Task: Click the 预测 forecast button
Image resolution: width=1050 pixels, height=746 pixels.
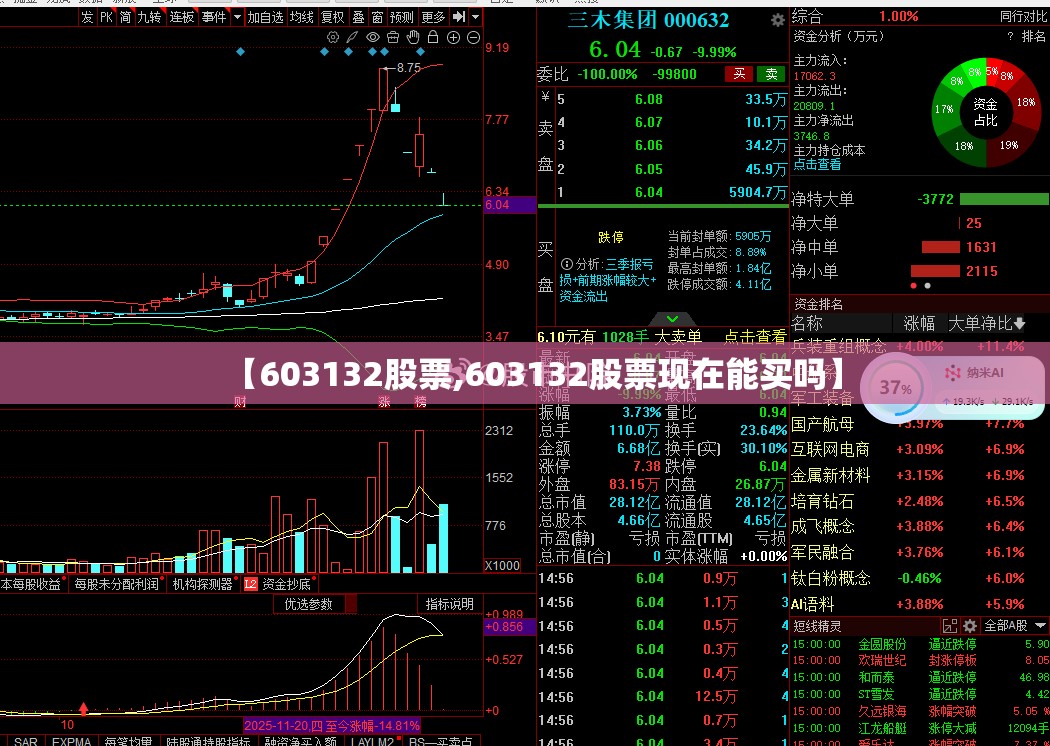Action: pyautogui.click(x=402, y=17)
